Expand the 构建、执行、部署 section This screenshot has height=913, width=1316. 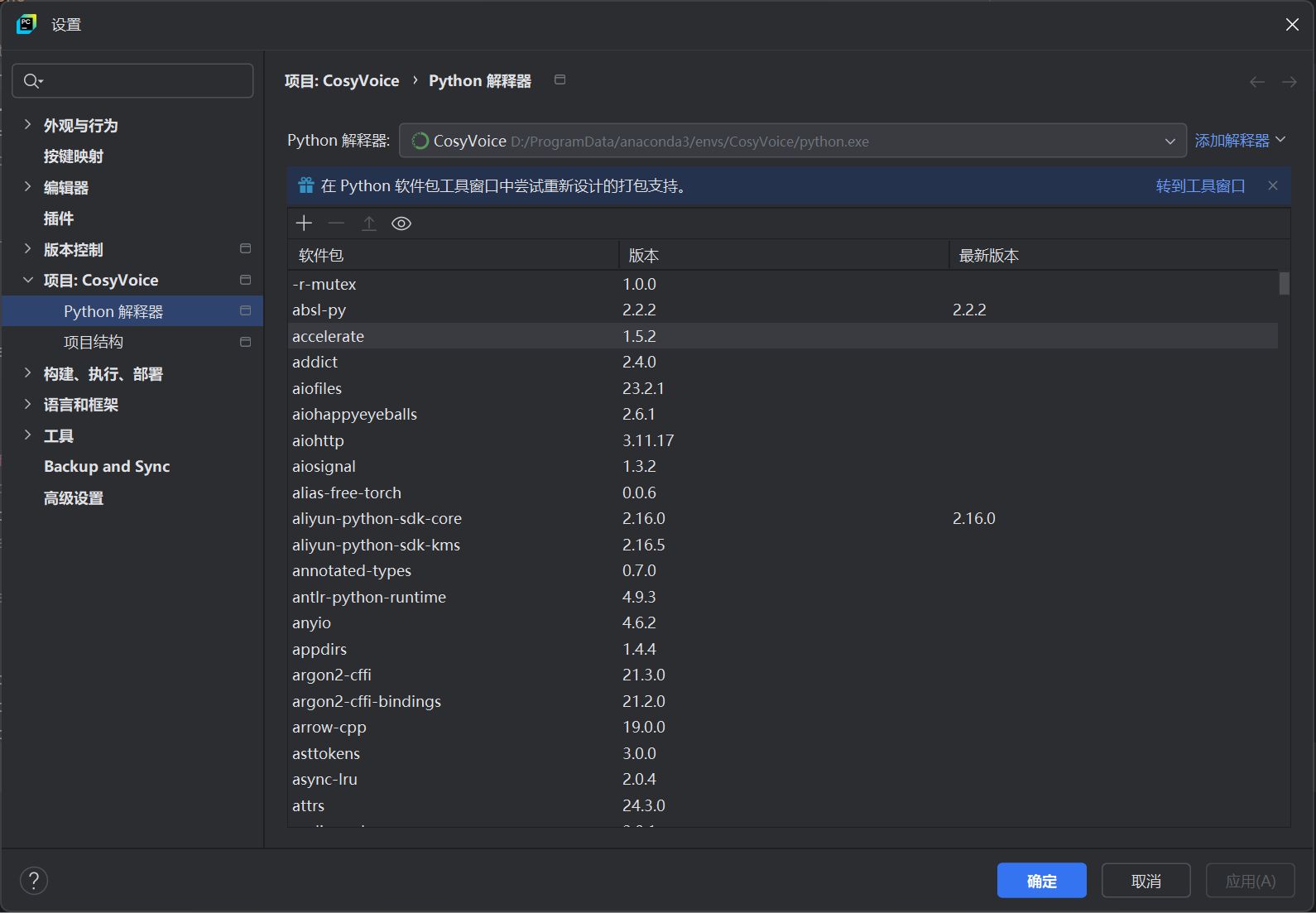(x=27, y=372)
